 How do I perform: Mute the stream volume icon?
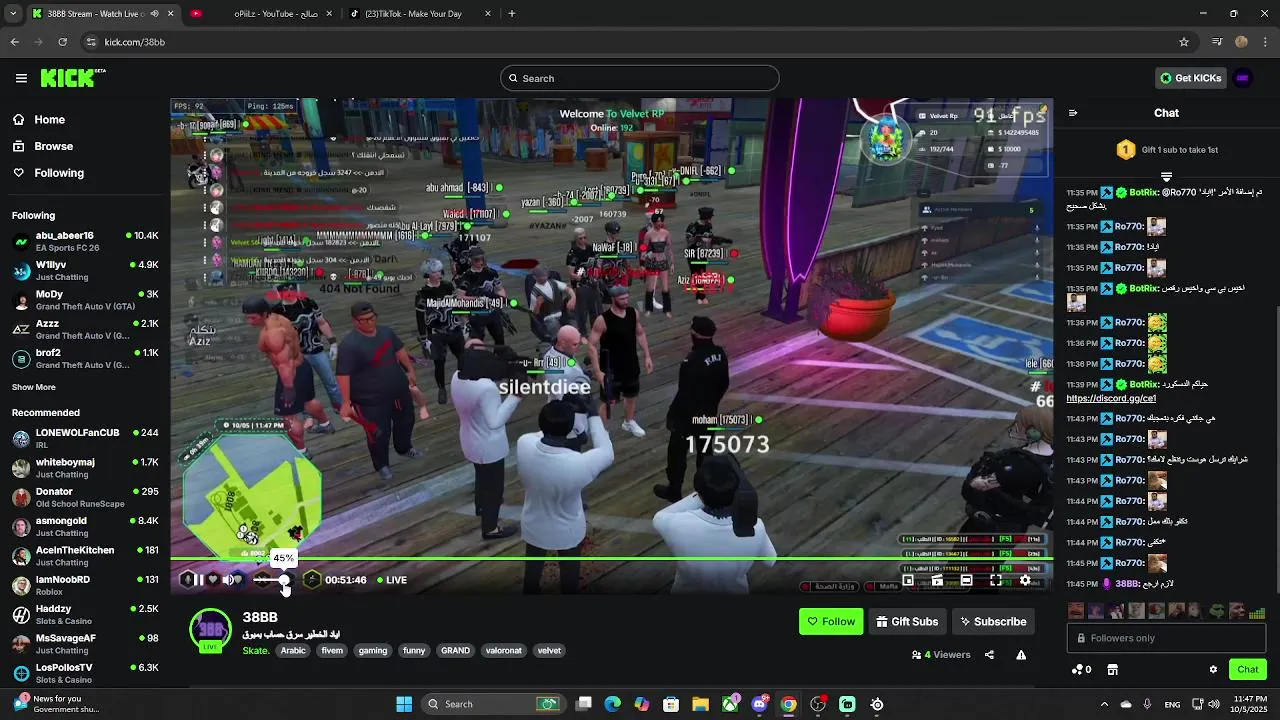(228, 580)
